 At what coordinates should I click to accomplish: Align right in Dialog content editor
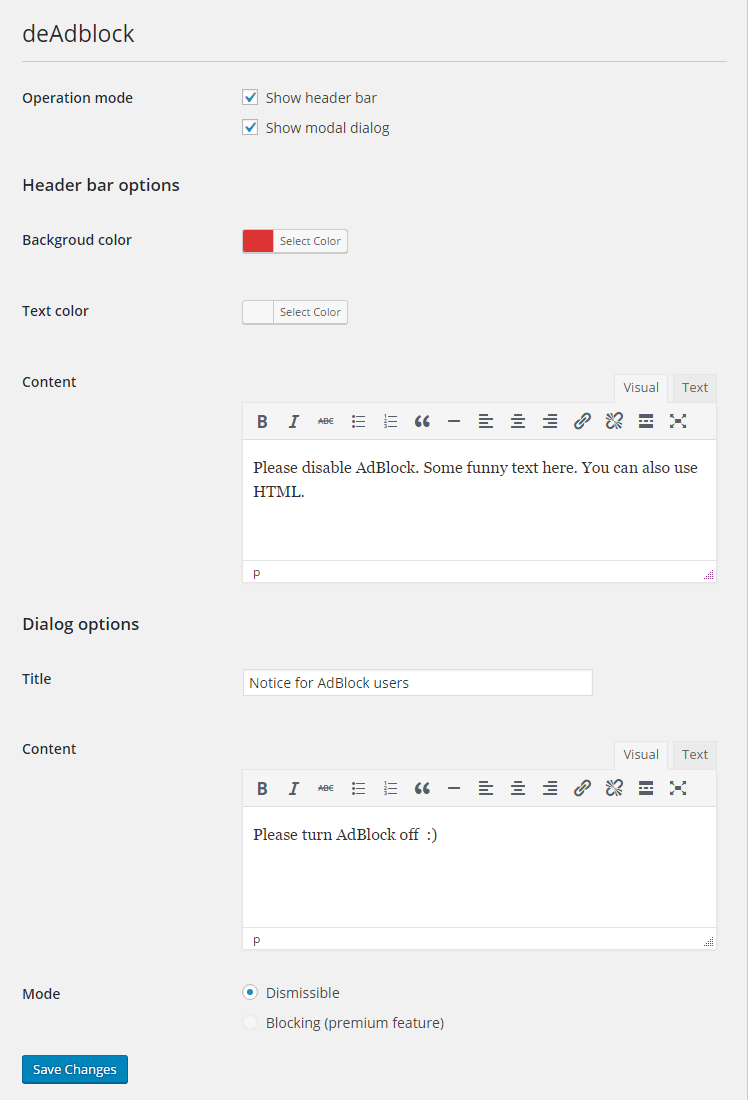(550, 789)
